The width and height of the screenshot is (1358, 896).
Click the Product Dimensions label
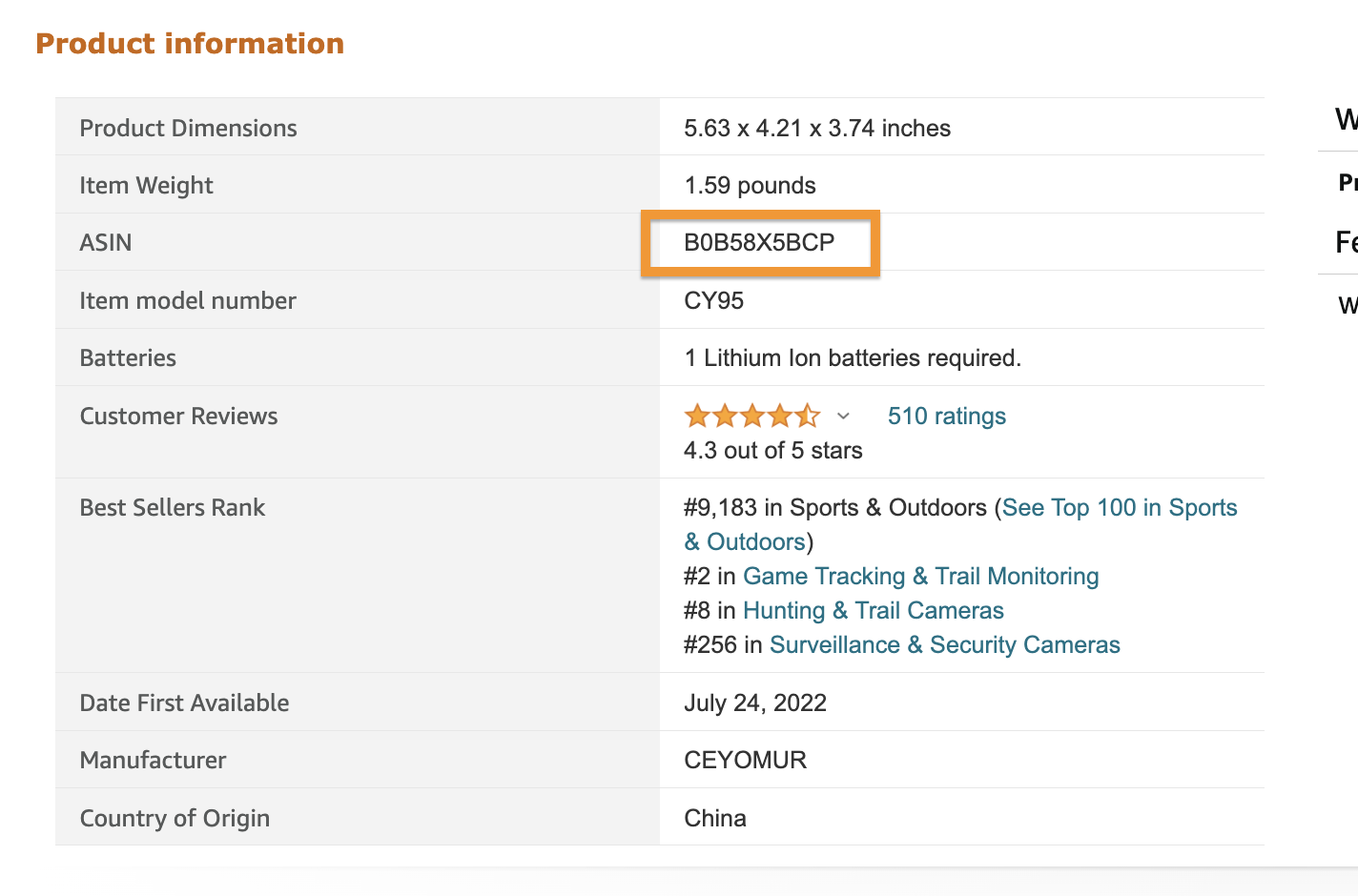pos(189,128)
